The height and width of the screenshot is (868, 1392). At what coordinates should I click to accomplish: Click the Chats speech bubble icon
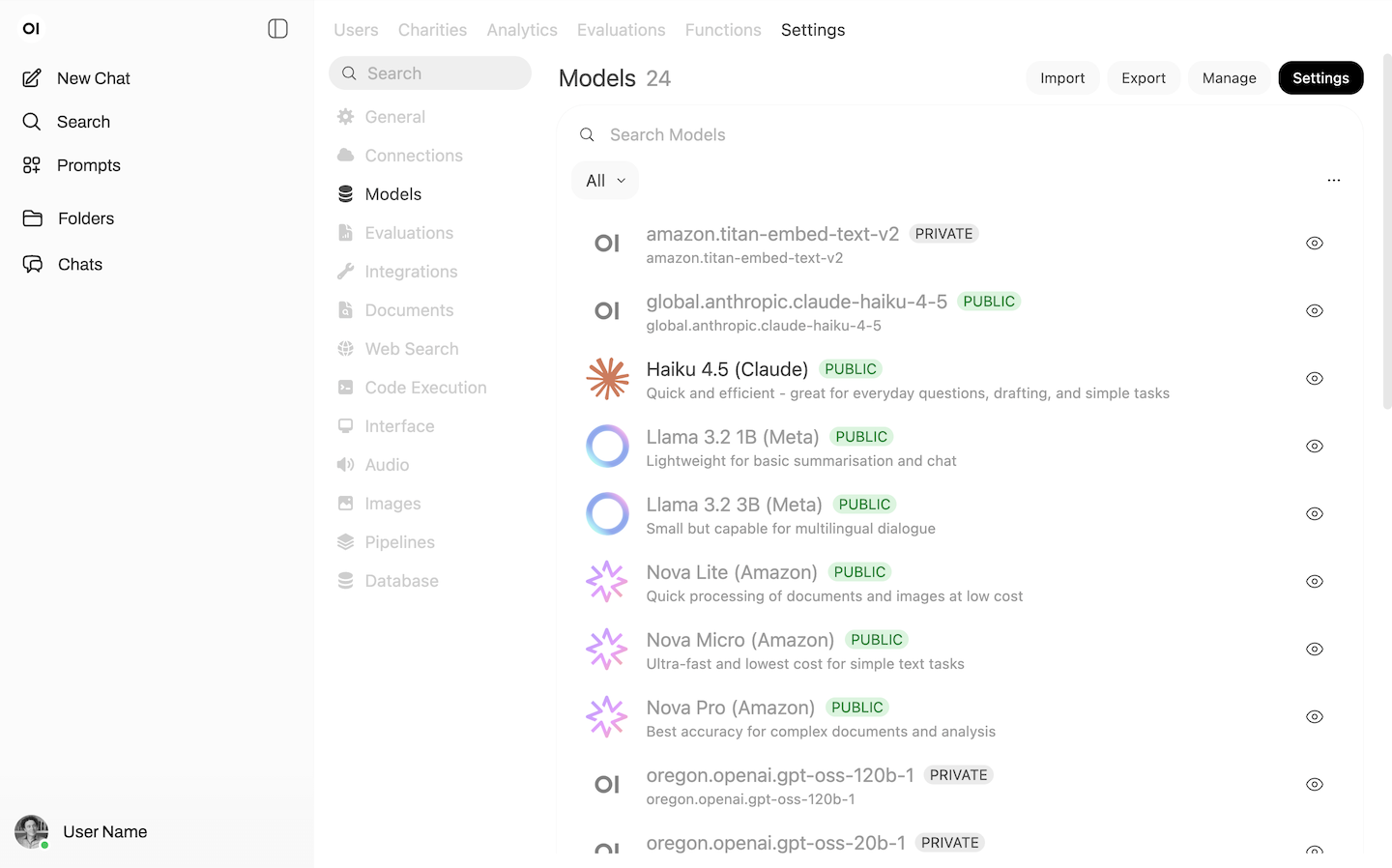[33, 264]
